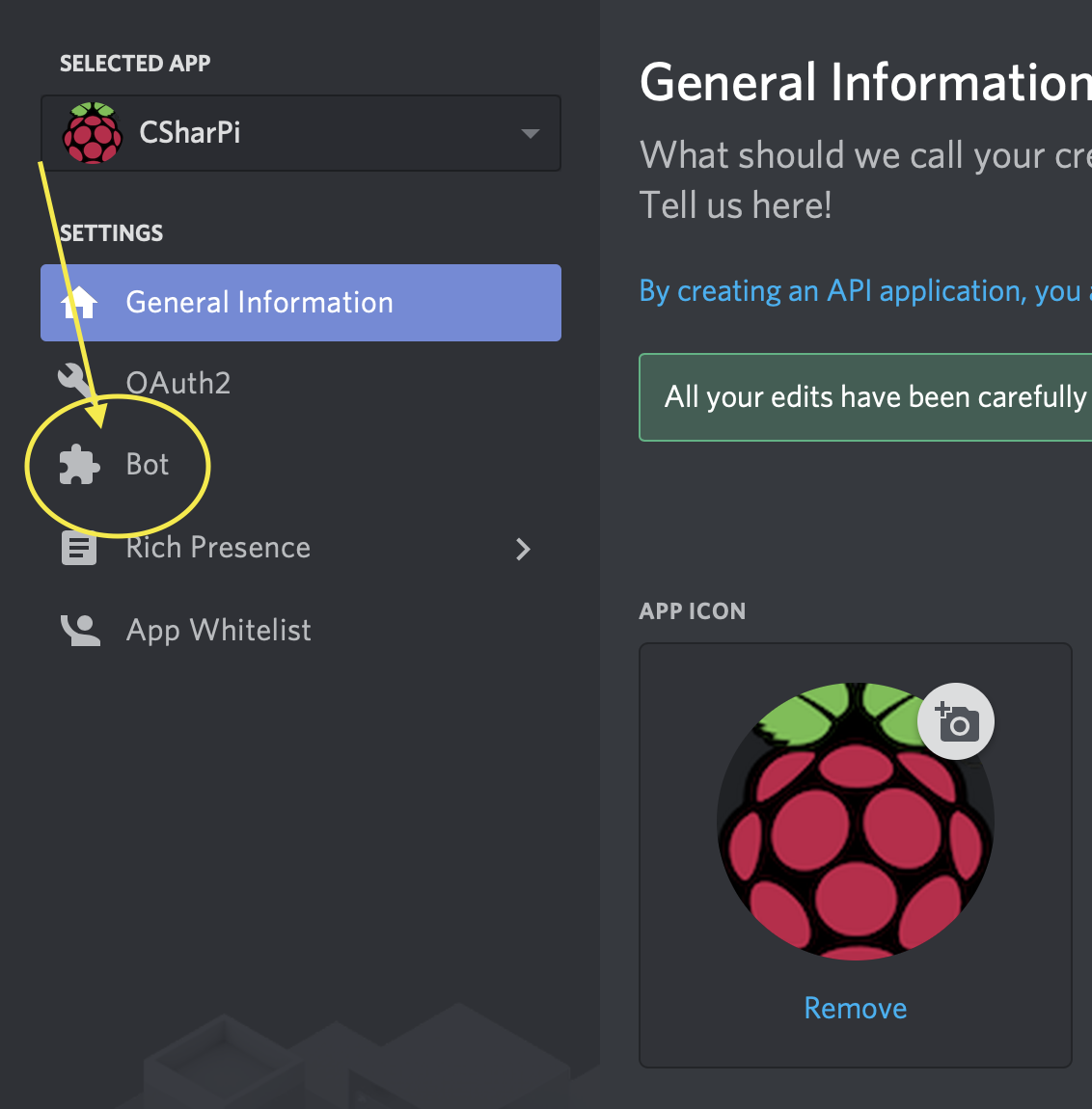The image size is (1092, 1109).
Task: Select the General Information menu item
Action: click(x=259, y=303)
